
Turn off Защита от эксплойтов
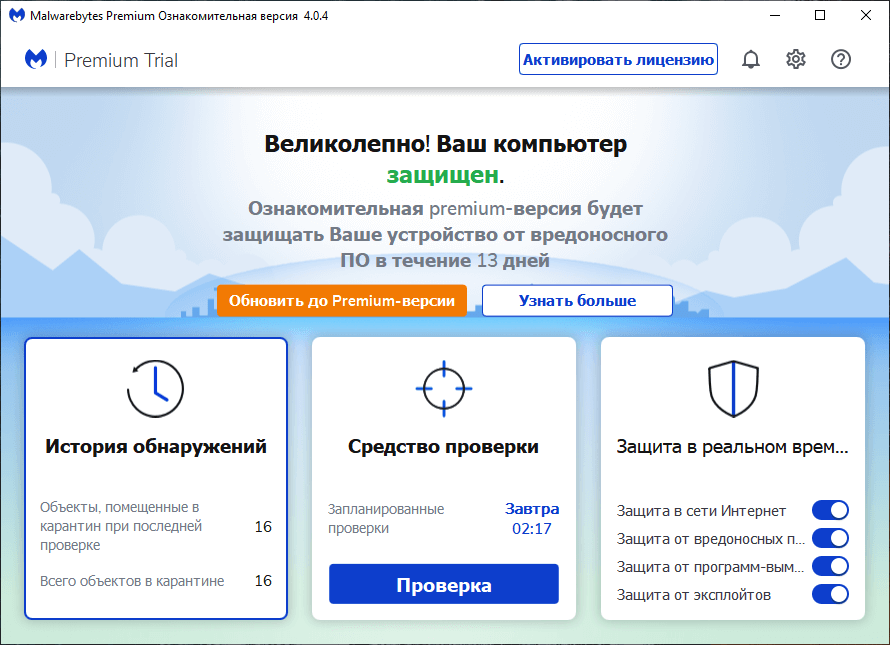(x=830, y=594)
